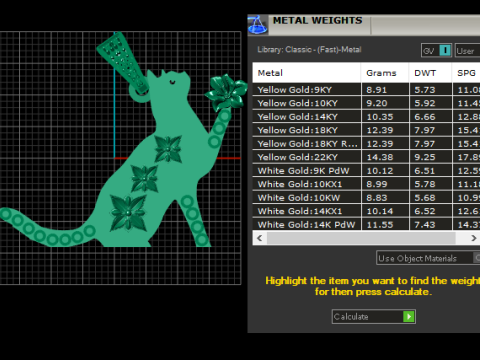The height and width of the screenshot is (360, 480).
Task: Click the green arrow on Calculate
Action: (409, 316)
